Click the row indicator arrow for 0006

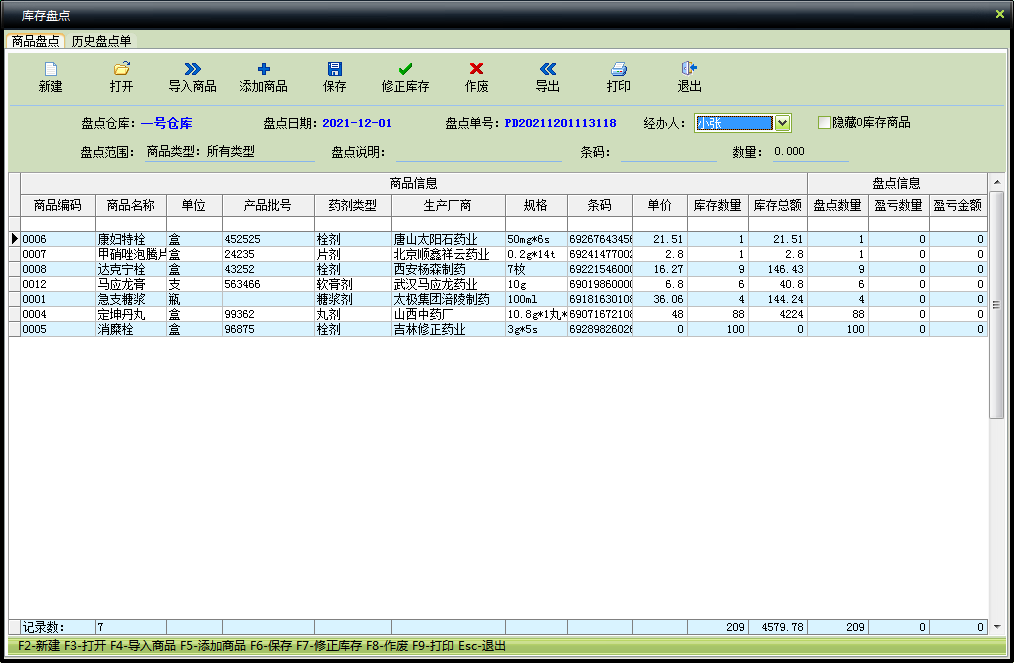(14, 239)
